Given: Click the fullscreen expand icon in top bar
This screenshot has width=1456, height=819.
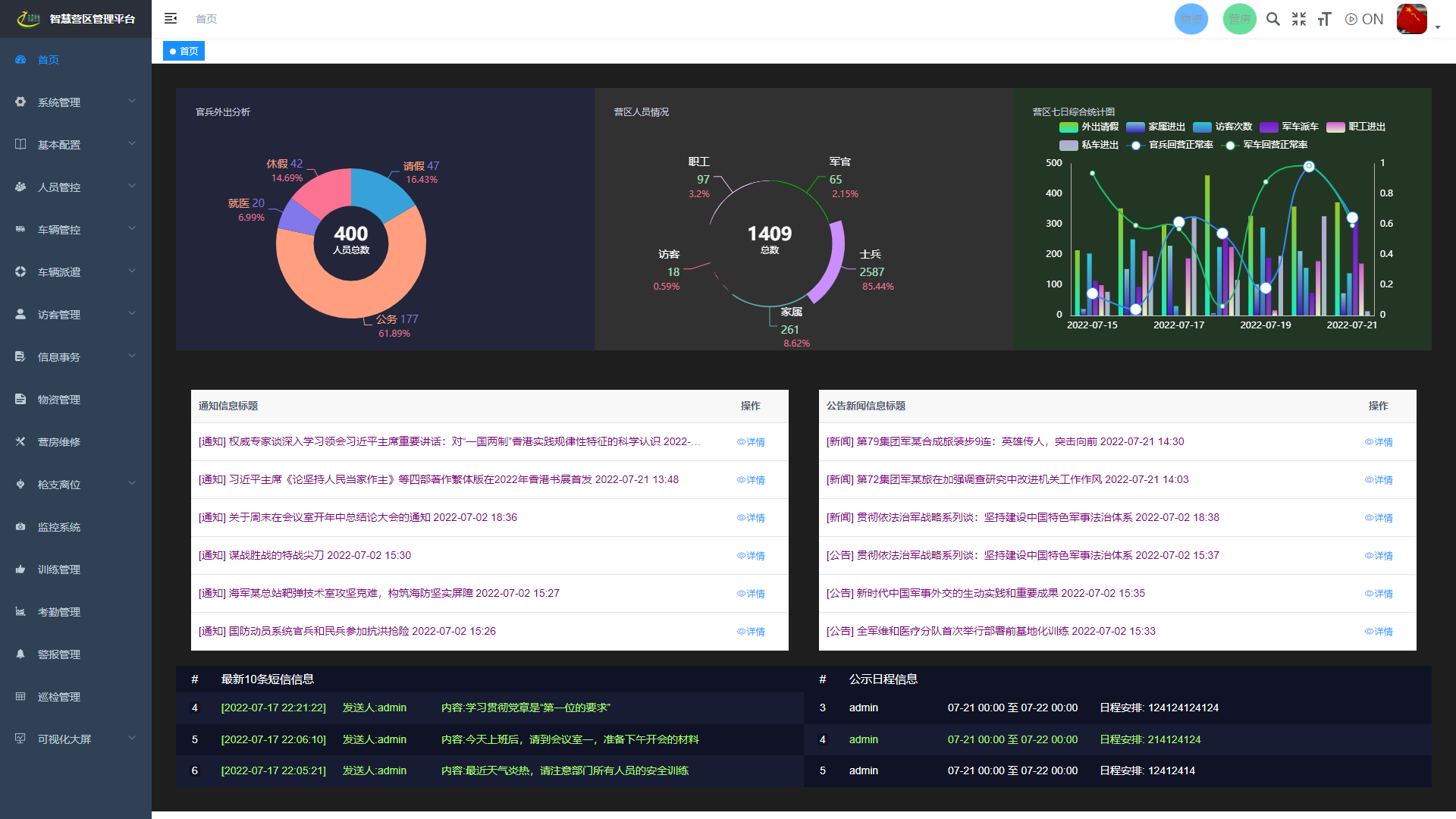Looking at the screenshot, I should (1300, 19).
